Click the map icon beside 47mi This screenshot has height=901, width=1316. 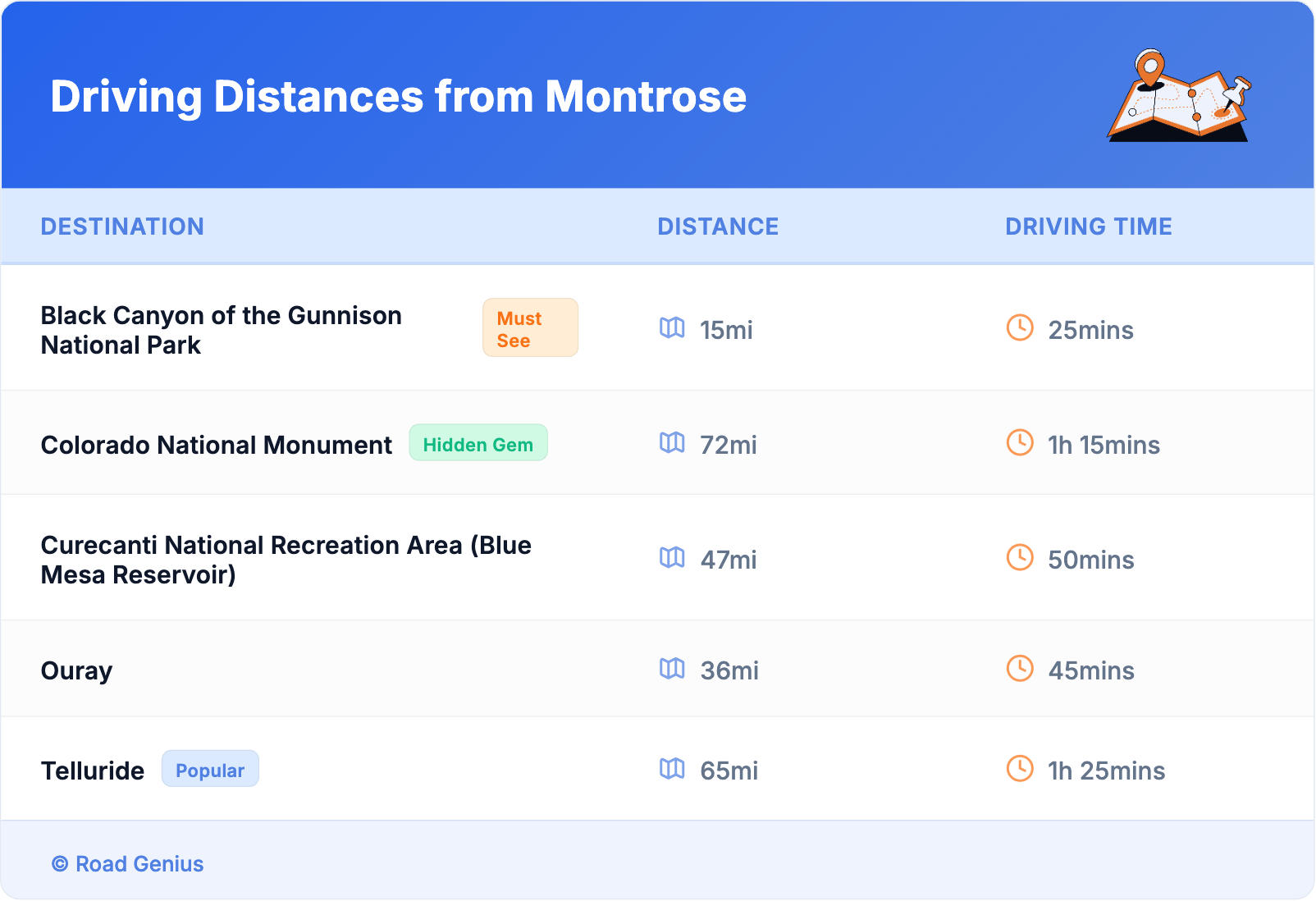tap(672, 558)
